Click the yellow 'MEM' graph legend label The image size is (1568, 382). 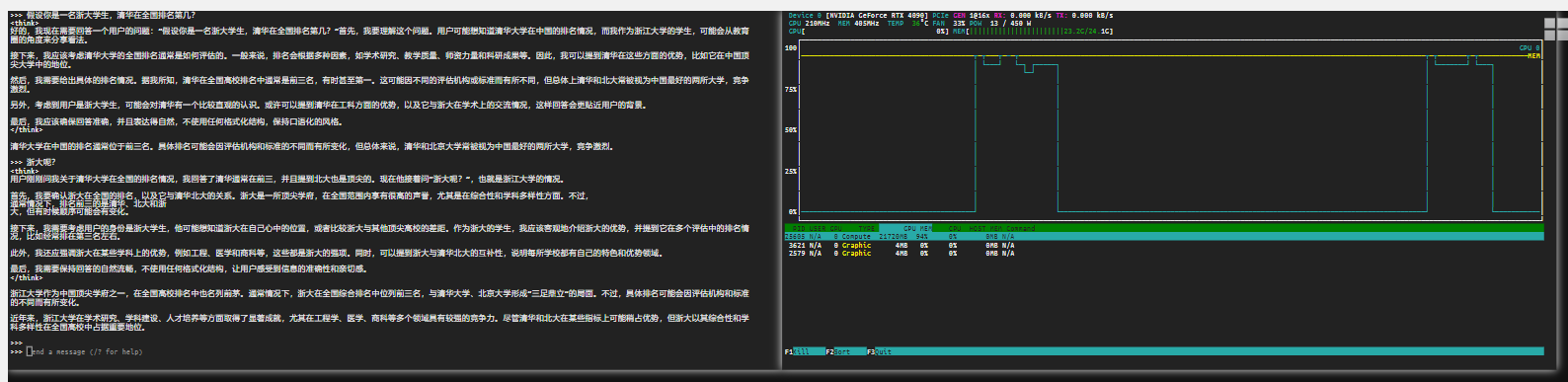(x=1533, y=56)
